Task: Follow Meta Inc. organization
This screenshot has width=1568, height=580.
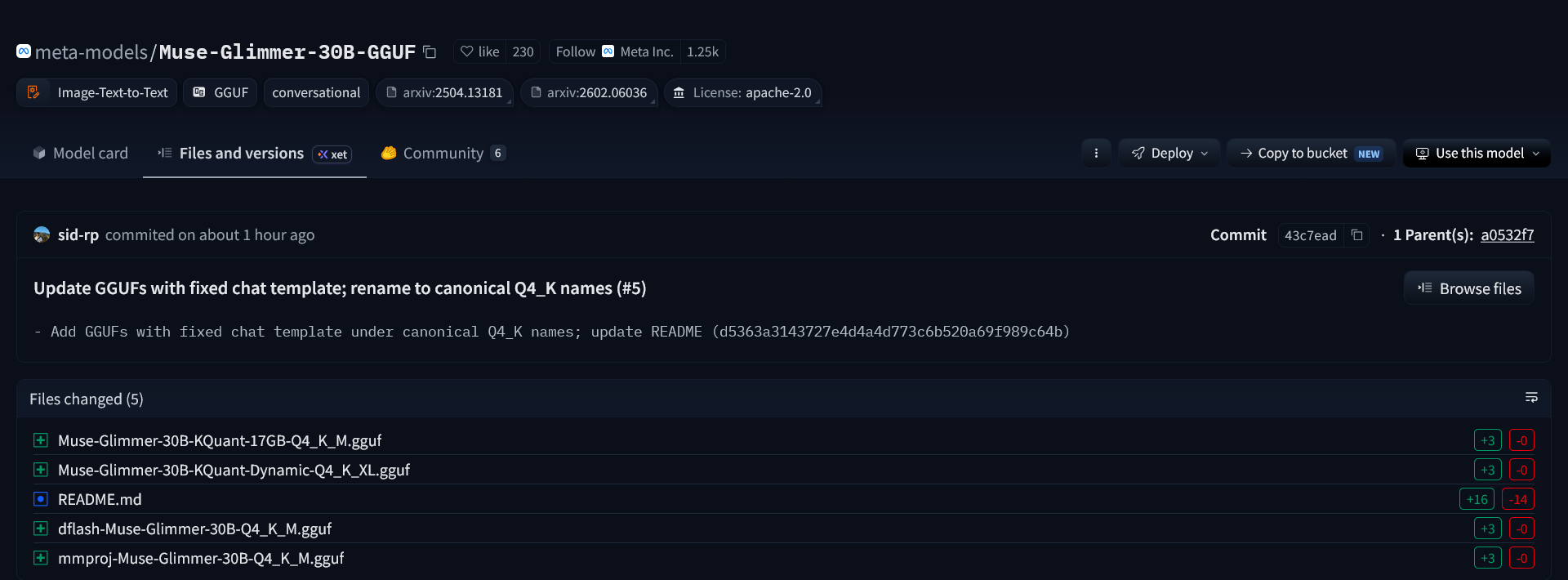Action: pyautogui.click(x=614, y=51)
